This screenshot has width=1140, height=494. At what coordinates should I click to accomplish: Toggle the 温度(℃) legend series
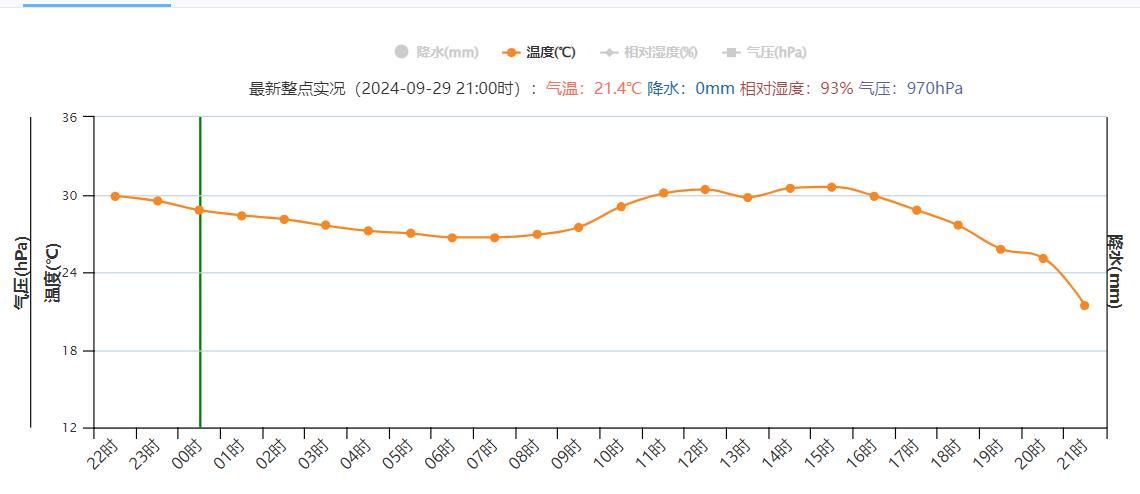tap(539, 52)
